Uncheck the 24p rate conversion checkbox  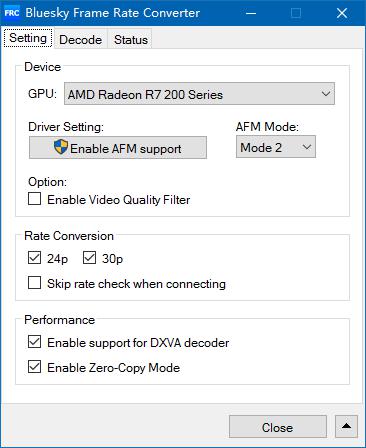tap(35, 258)
